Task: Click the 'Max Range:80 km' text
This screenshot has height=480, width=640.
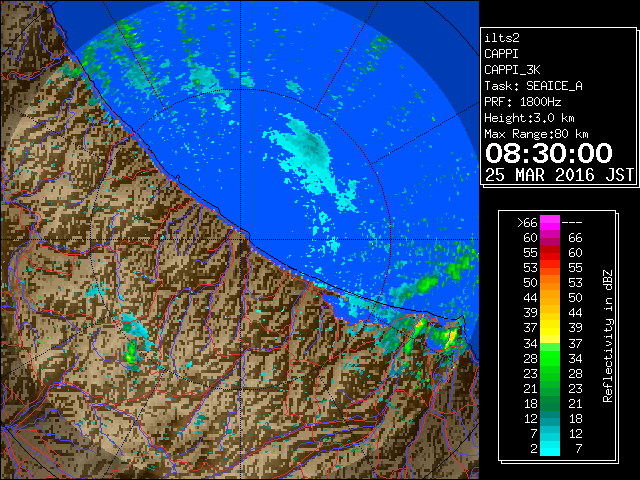Action: coord(536,134)
